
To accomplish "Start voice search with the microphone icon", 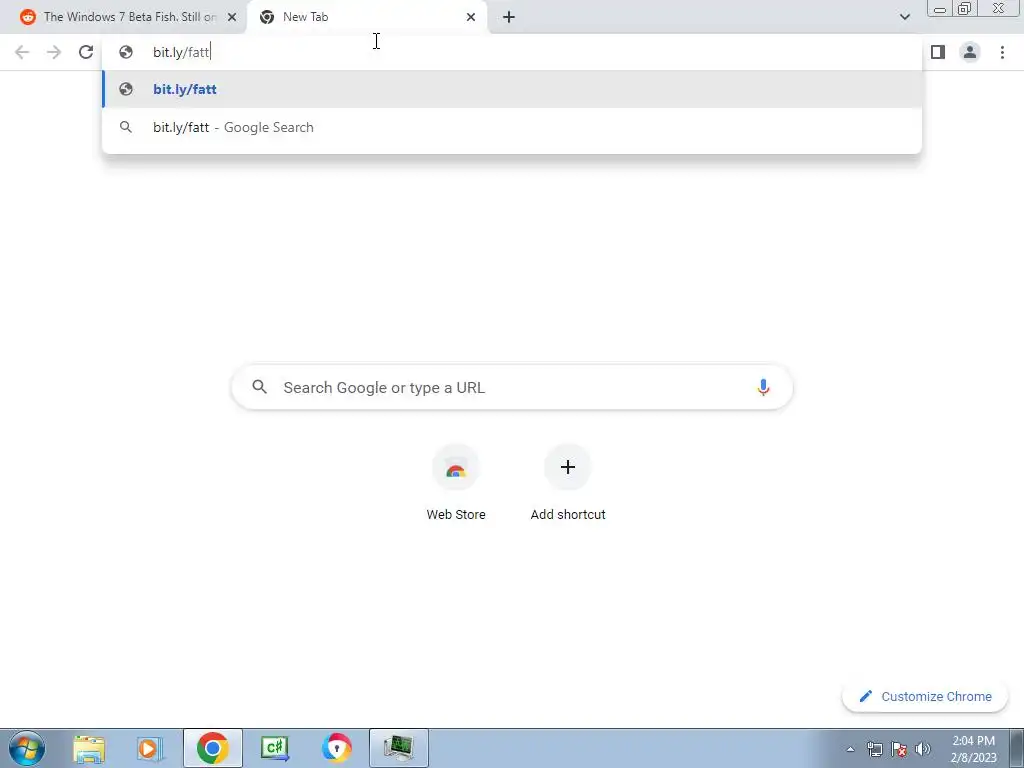I will (x=763, y=387).
